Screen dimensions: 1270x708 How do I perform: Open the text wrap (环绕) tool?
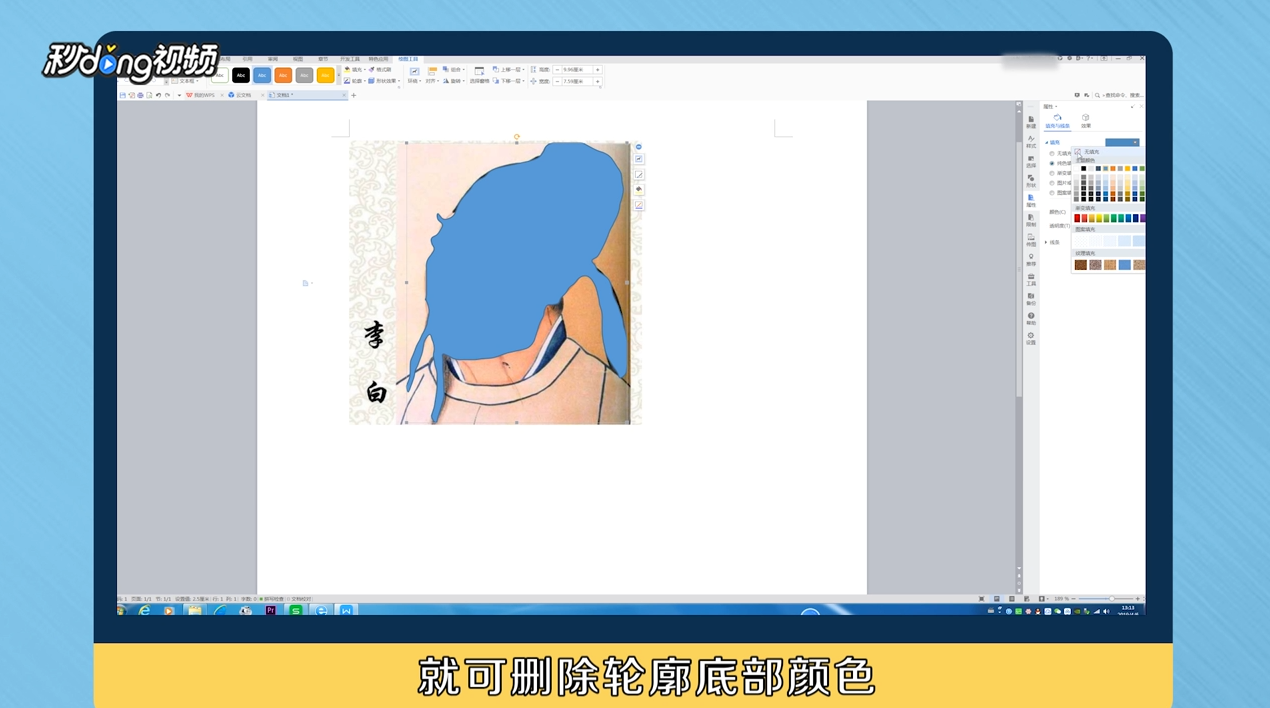[x=413, y=76]
